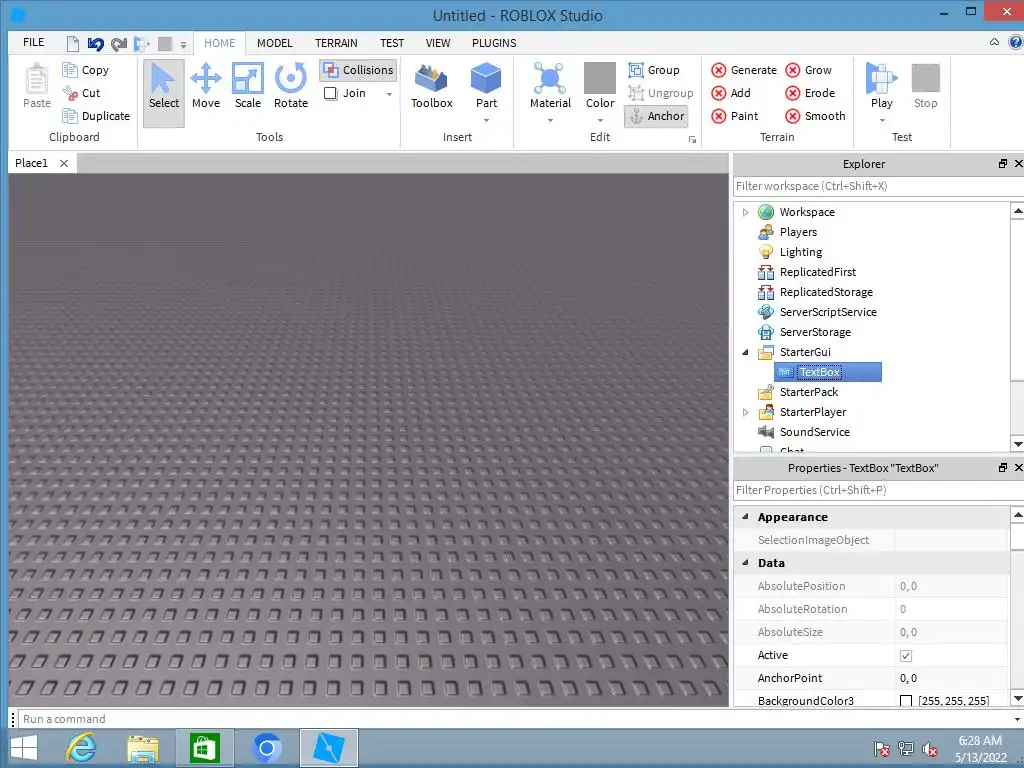The height and width of the screenshot is (768, 1024).
Task: Open the Join dropdown arrow
Action: (x=389, y=94)
